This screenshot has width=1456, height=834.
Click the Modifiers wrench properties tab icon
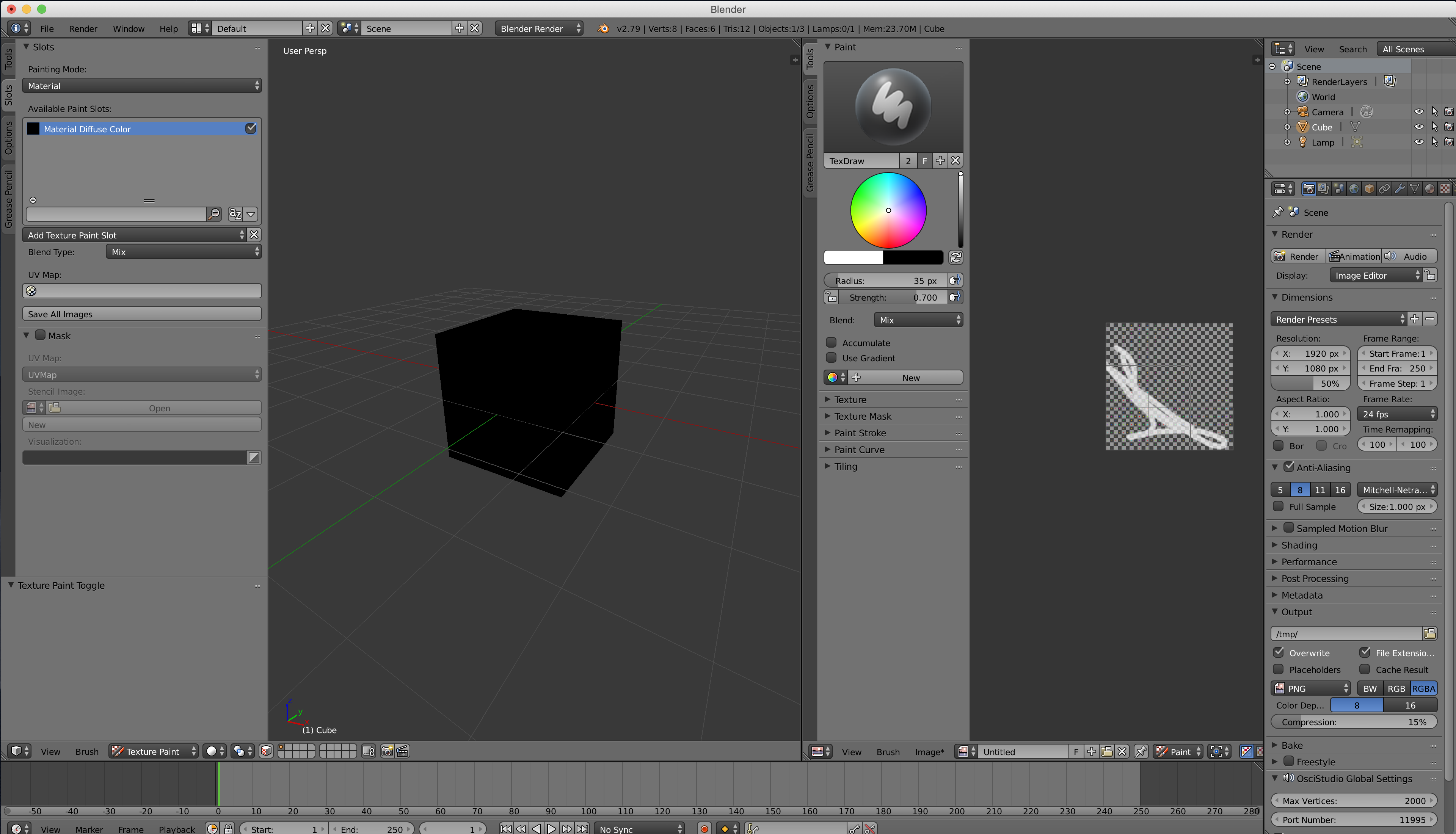[x=1399, y=189]
